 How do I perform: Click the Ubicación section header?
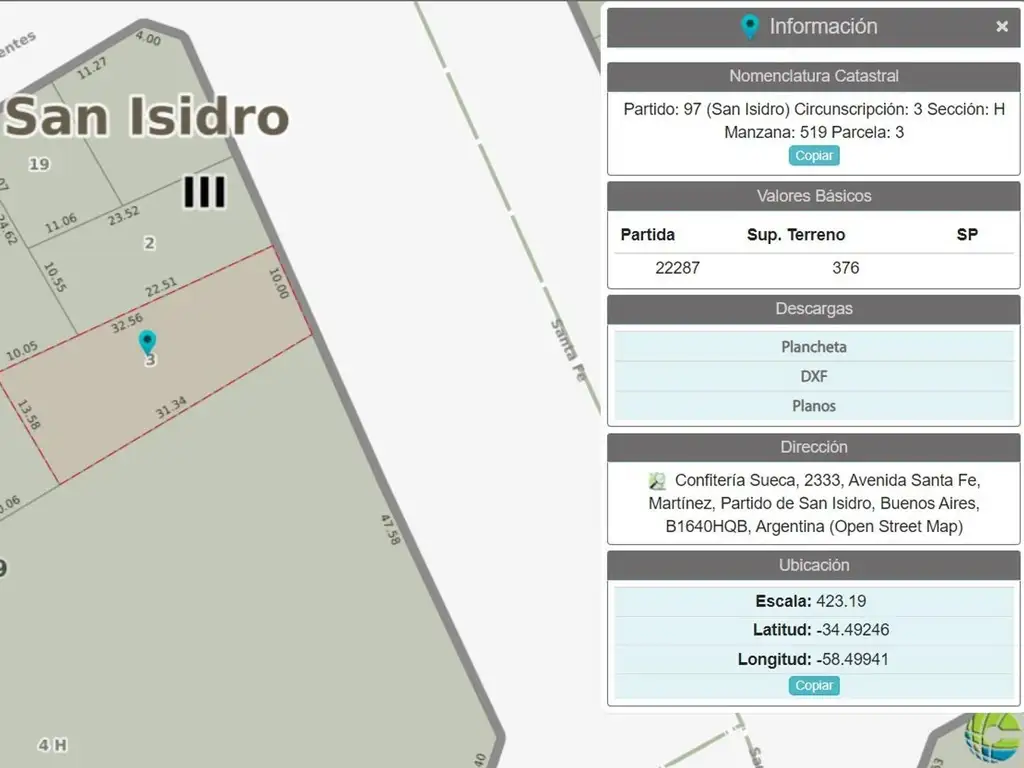point(814,565)
